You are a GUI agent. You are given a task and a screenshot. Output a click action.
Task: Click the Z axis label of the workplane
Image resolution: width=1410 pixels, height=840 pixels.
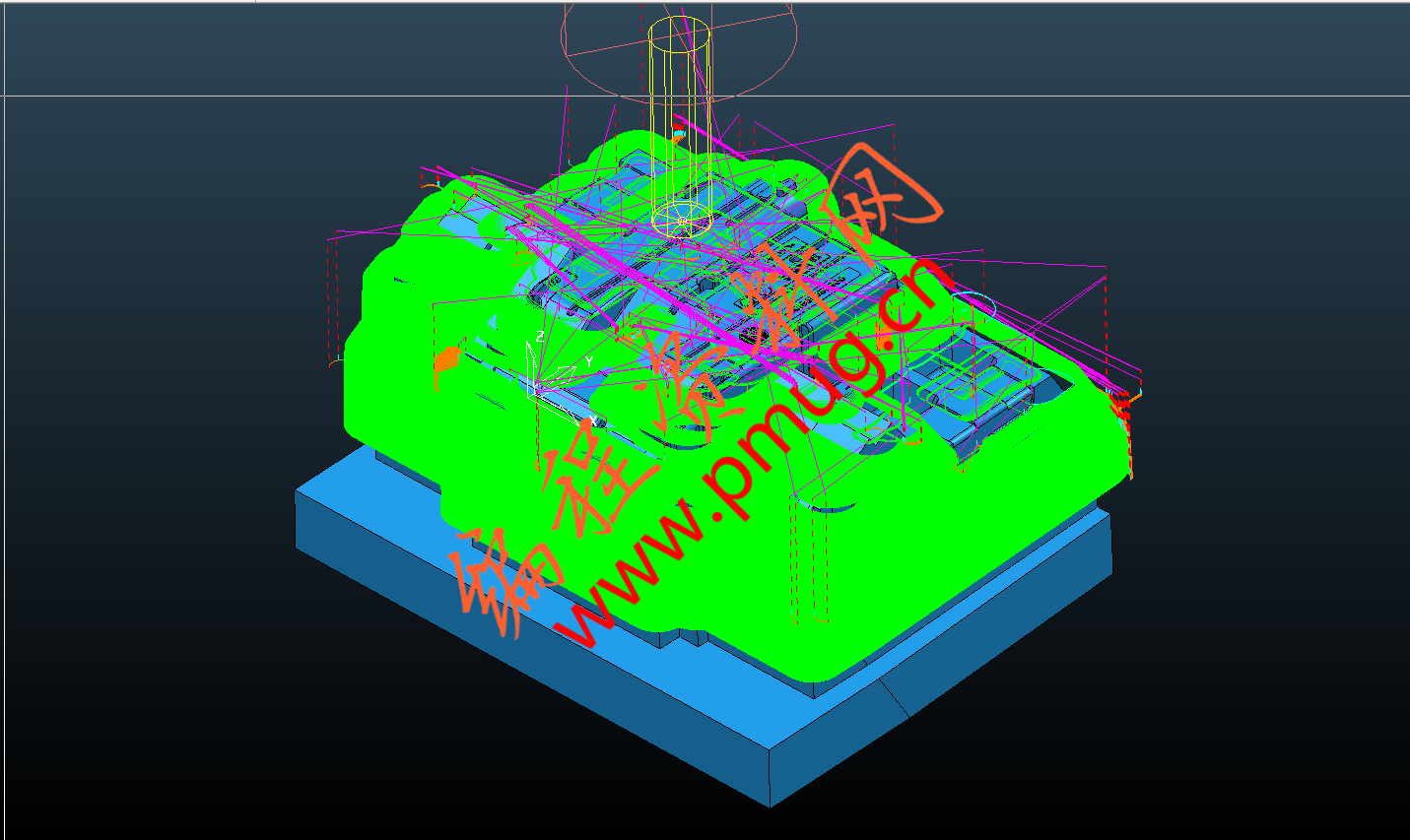(x=540, y=337)
